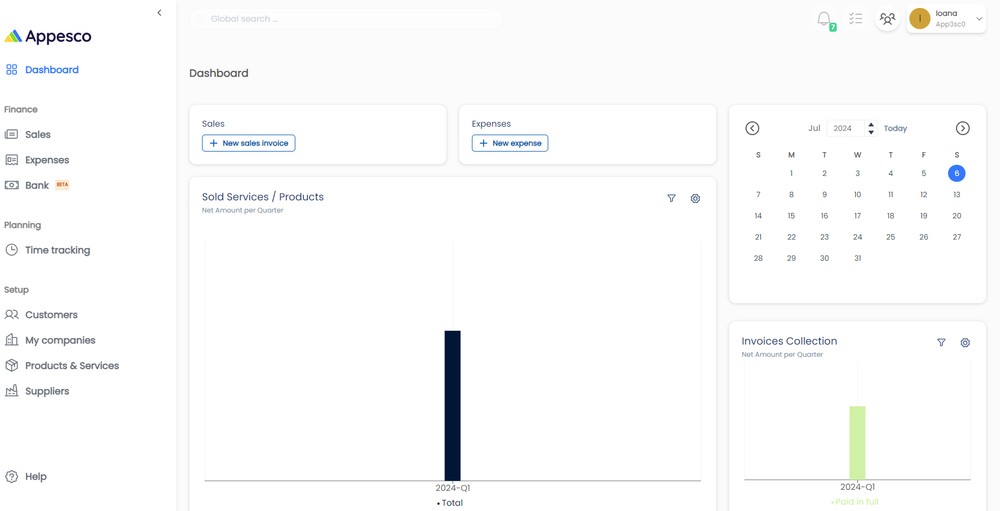Decrease the calendar year with down arrow
Image resolution: width=1000 pixels, height=511 pixels.
point(871,132)
